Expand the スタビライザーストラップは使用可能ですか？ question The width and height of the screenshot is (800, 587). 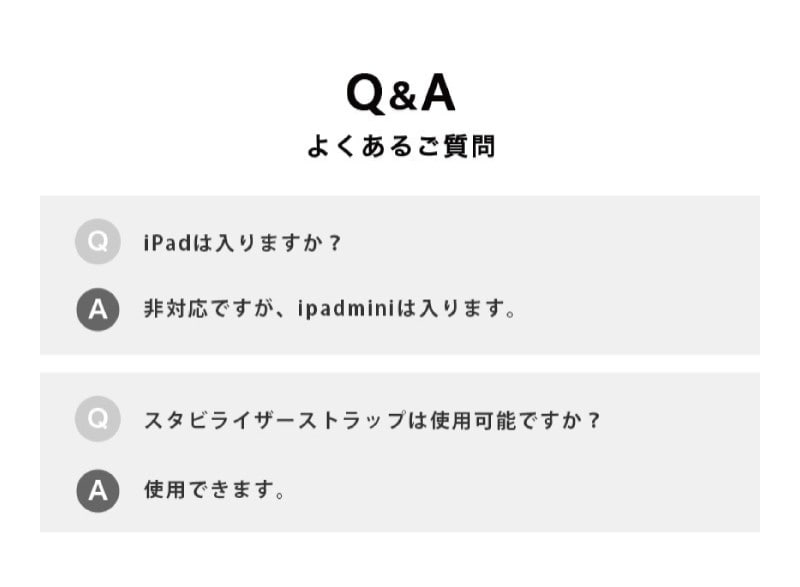[372, 420]
